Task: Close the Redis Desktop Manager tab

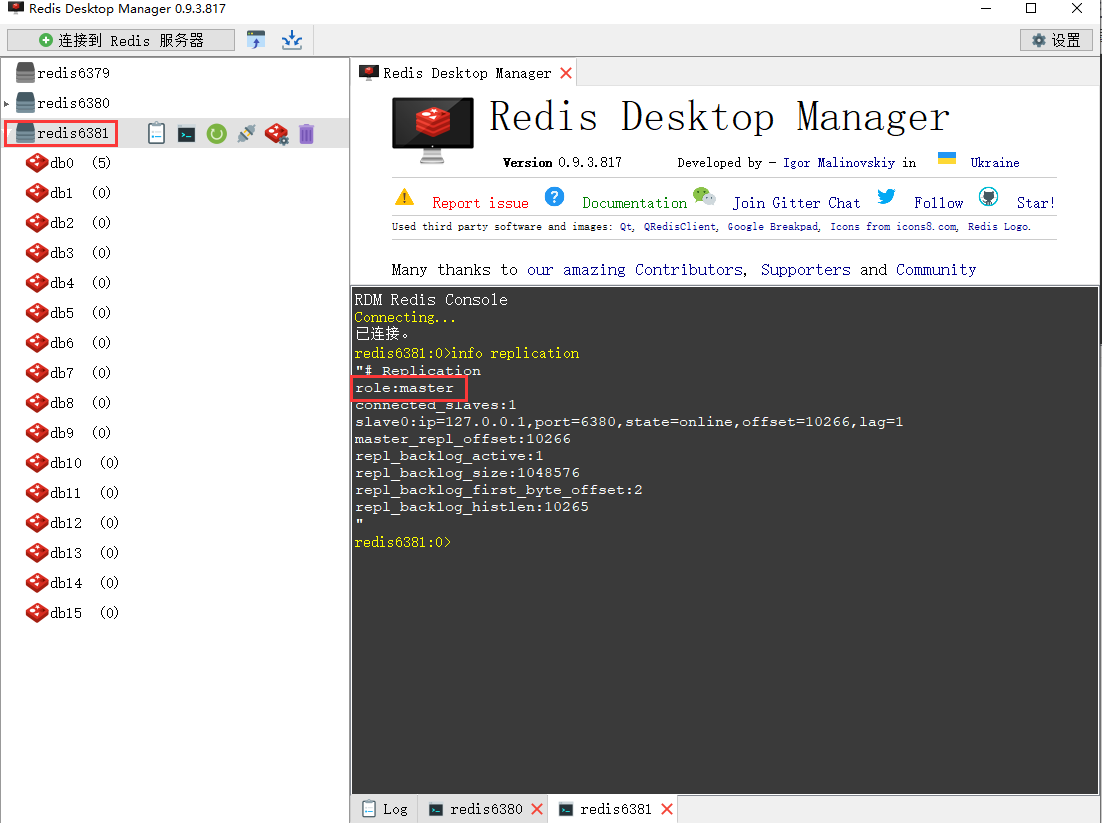Action: pyautogui.click(x=566, y=73)
